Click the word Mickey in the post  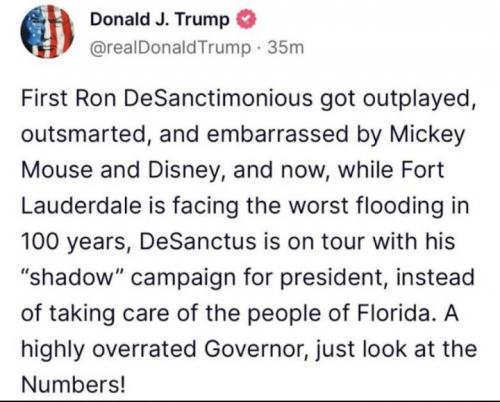click(x=427, y=136)
